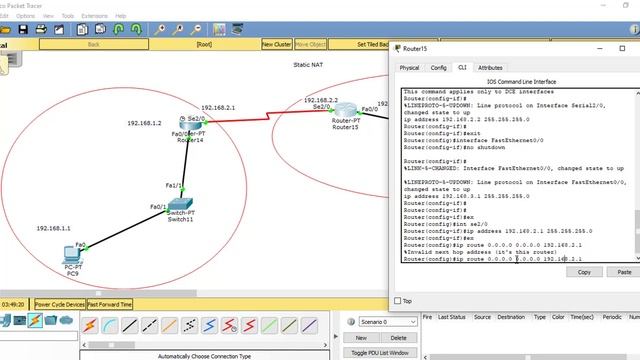640x360 pixels.
Task: Click the New scenario button
Action: pos(361,338)
